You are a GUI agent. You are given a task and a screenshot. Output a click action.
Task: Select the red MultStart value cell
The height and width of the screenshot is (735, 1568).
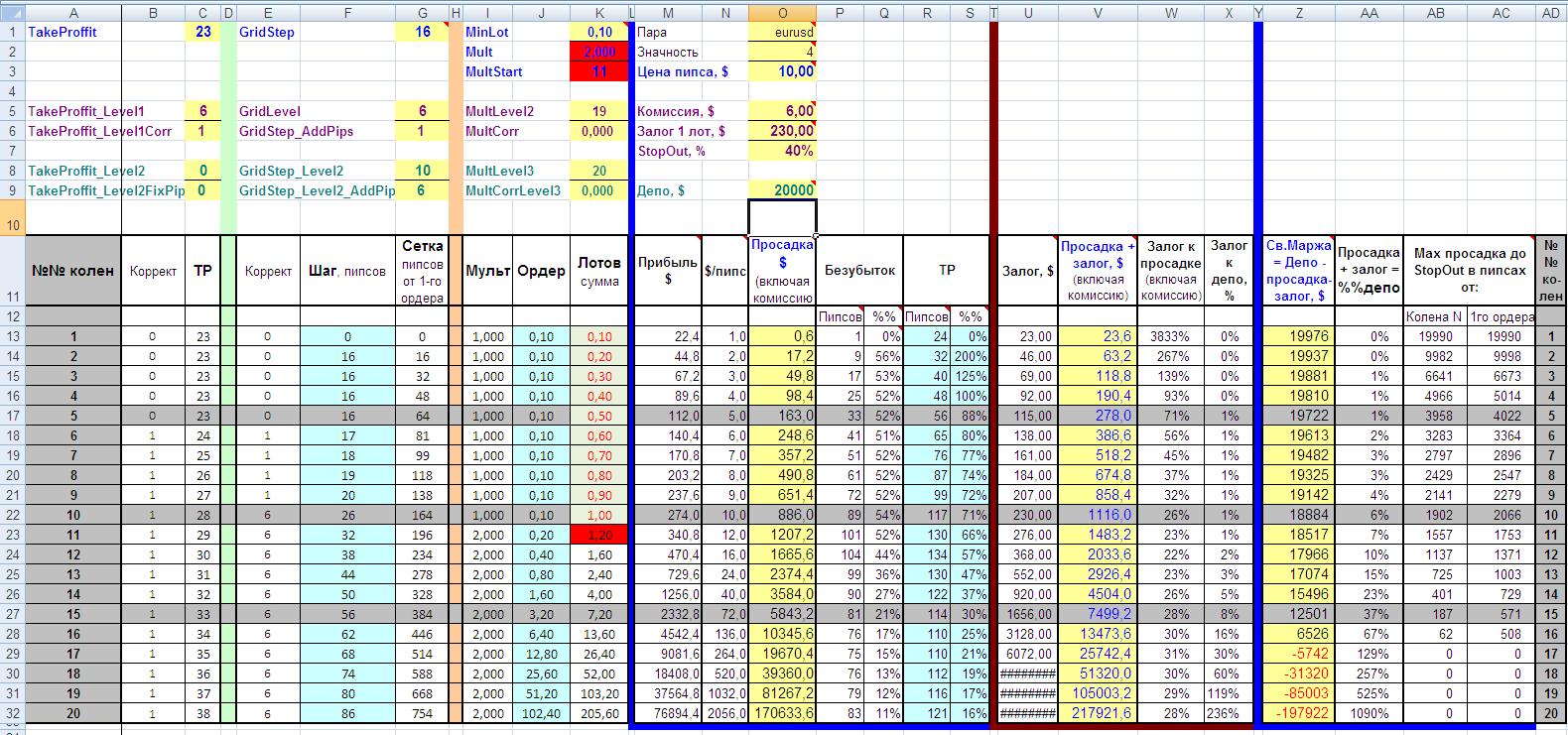pos(599,71)
